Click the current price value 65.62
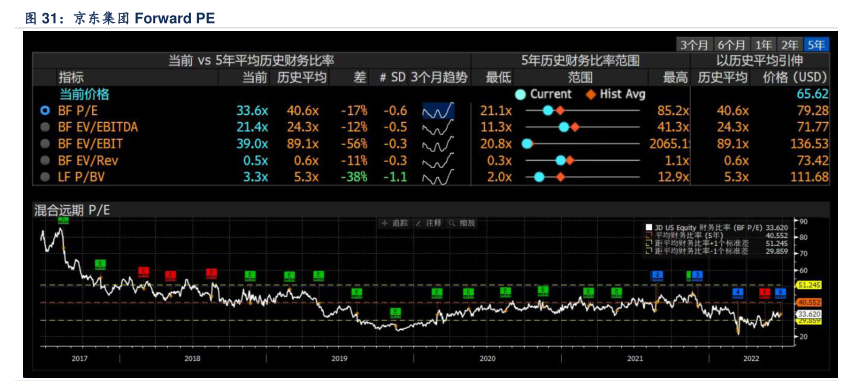Viewport: 849px width, 381px height. pyautogui.click(x=813, y=94)
